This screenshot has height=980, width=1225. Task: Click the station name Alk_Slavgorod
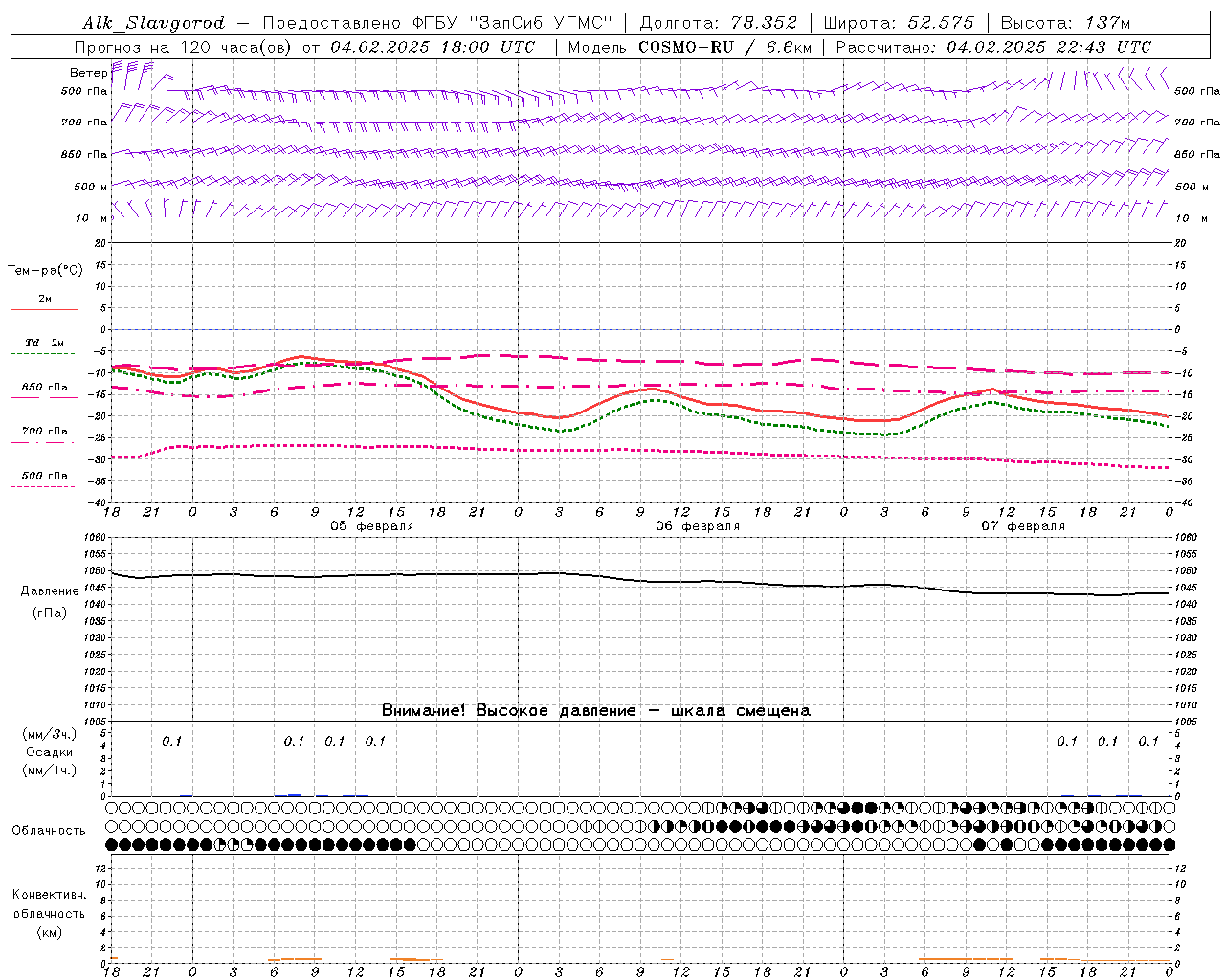[x=154, y=23]
